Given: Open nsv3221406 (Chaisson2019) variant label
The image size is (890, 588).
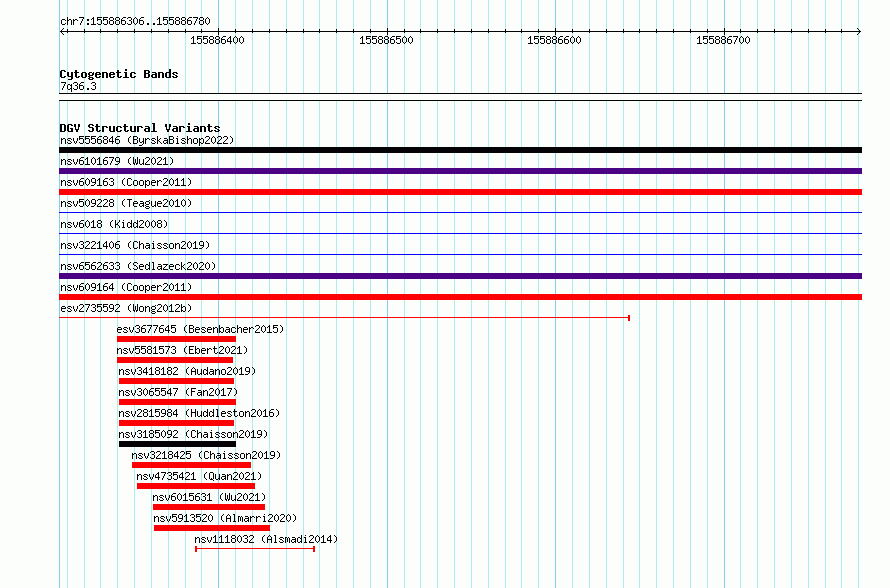Looking at the screenshot, I should [x=135, y=245].
